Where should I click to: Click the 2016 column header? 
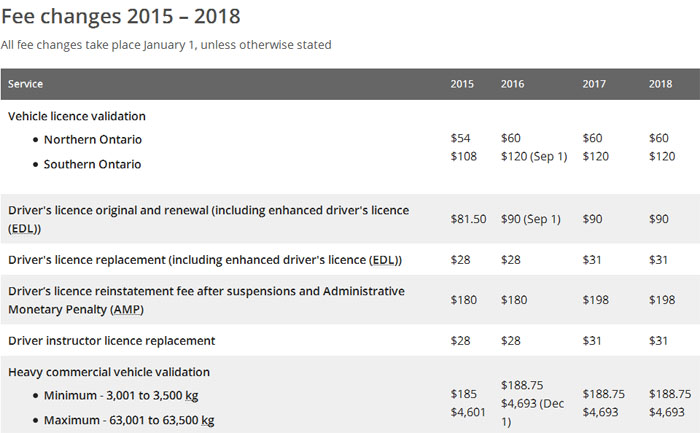pyautogui.click(x=512, y=84)
